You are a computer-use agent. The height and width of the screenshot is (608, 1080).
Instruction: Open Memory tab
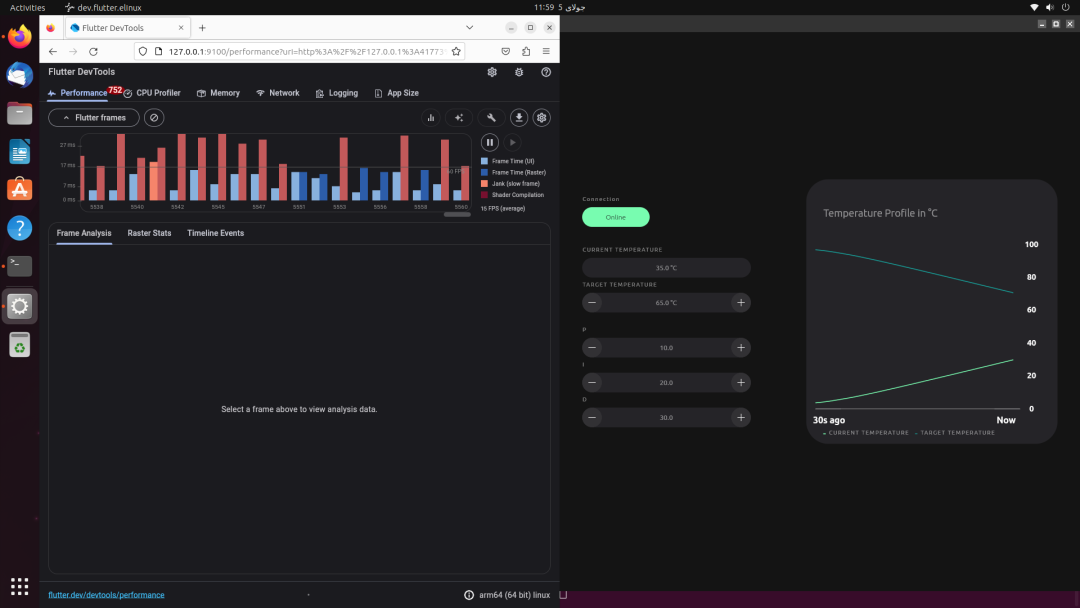tap(218, 93)
